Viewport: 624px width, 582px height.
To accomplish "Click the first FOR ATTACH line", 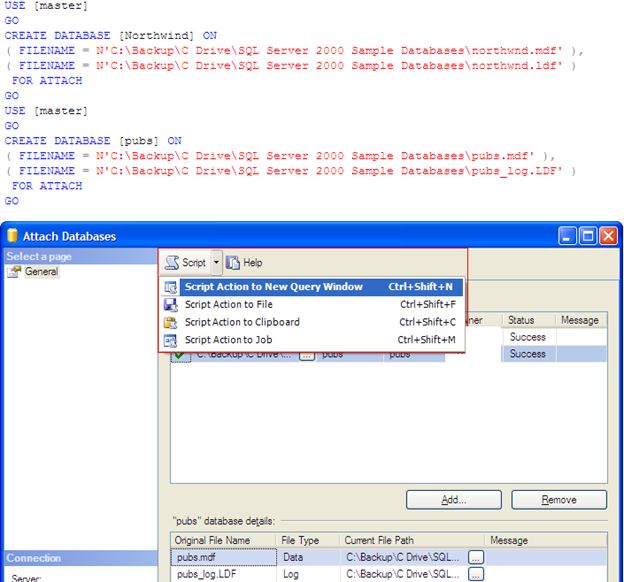I will [x=47, y=81].
